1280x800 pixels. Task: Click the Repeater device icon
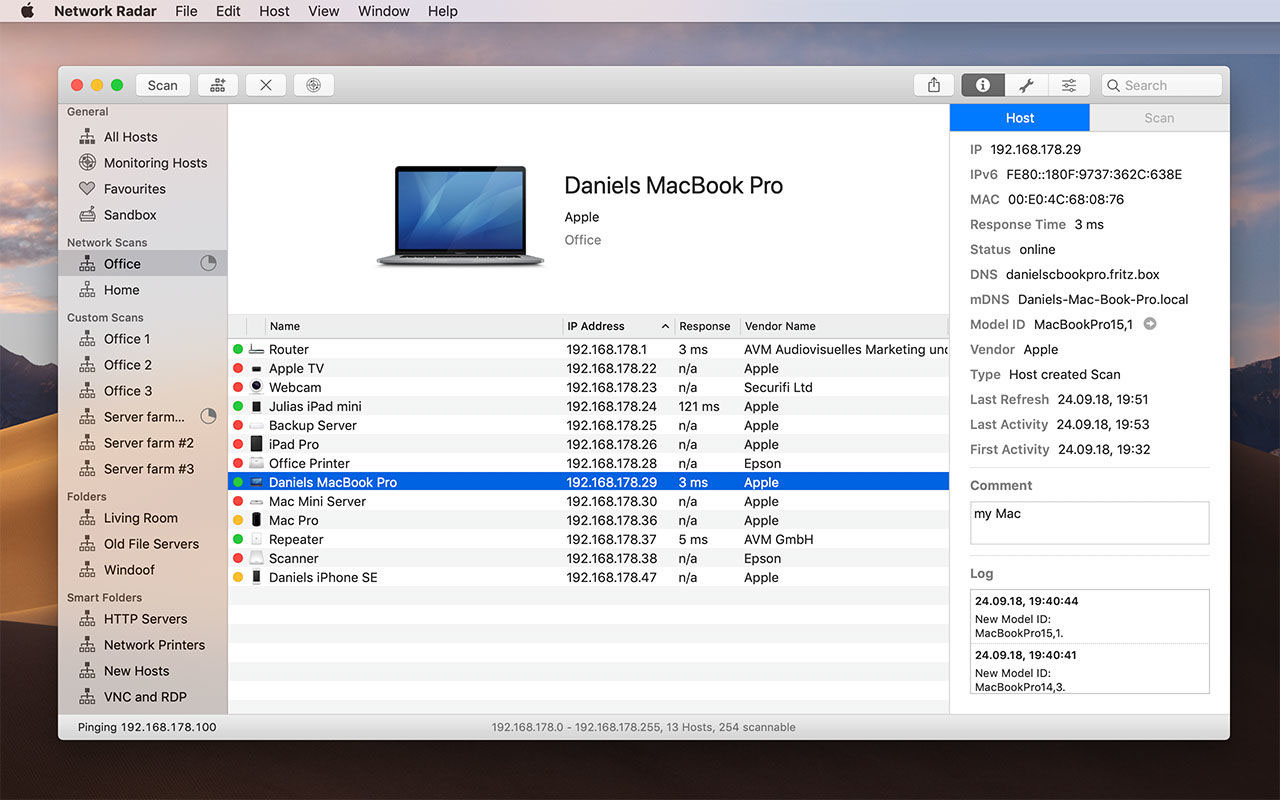coord(257,540)
